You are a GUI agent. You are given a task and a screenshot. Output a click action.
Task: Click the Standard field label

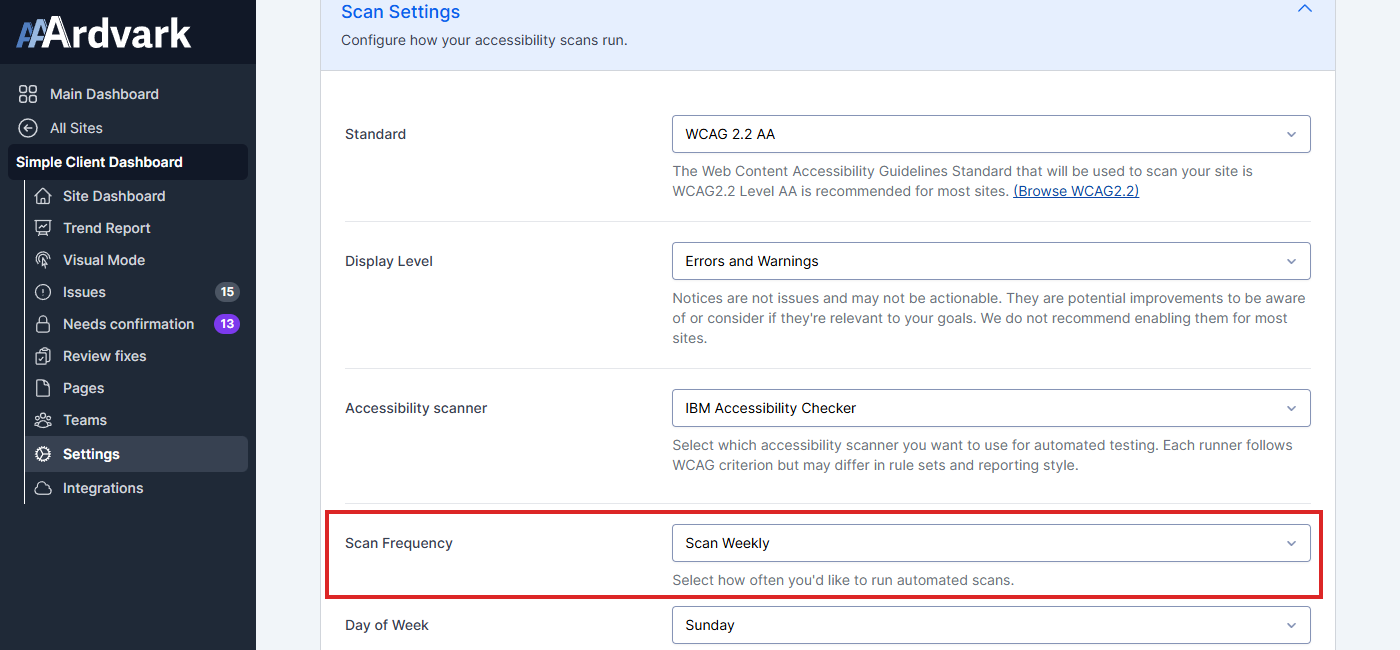point(376,134)
